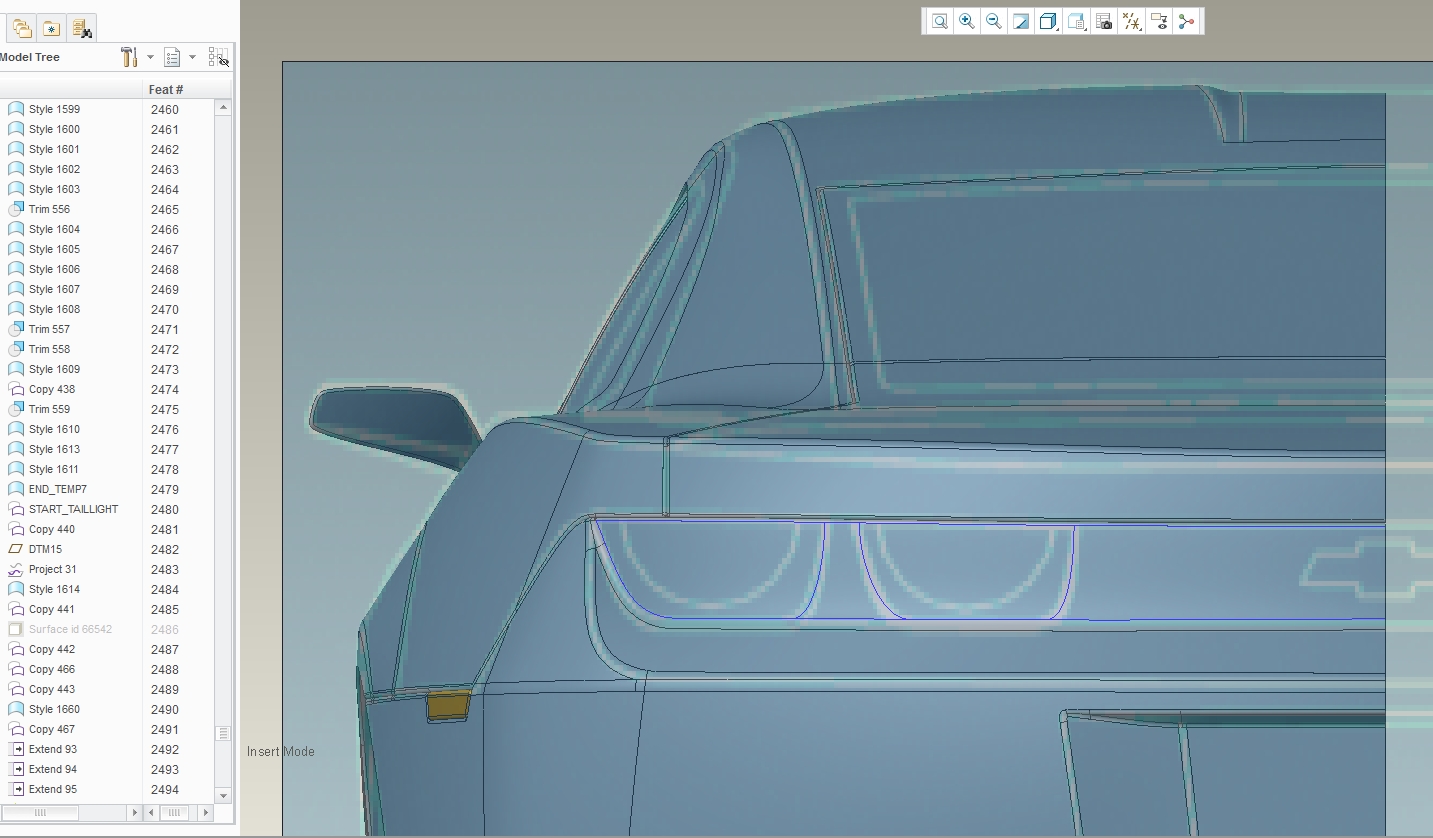Open the search tab with binoculars
Image resolution: width=1433 pixels, height=838 pixels.
coord(82,28)
